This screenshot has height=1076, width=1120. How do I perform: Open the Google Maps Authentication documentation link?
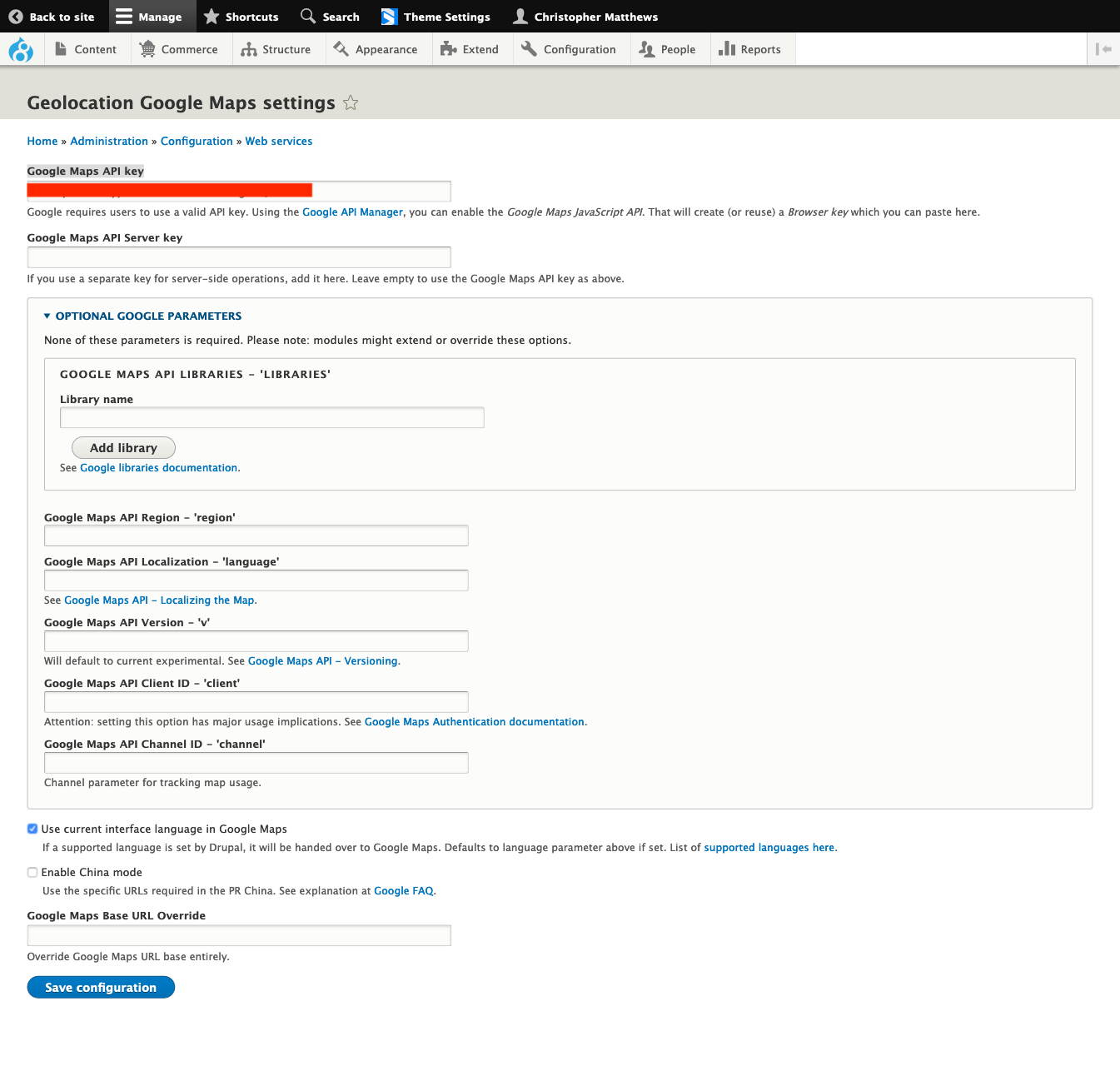coord(474,721)
